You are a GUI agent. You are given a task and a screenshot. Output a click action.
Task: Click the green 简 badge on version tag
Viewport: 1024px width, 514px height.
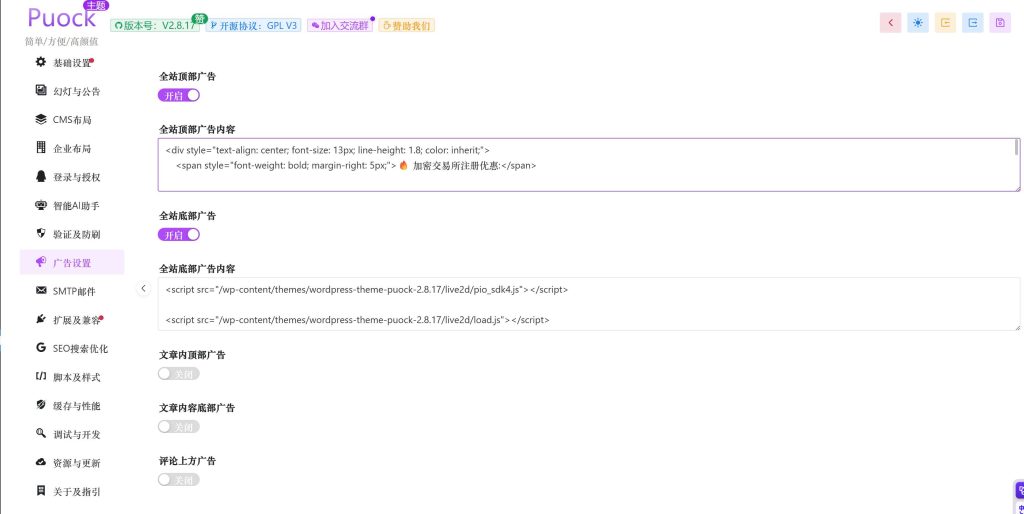pyautogui.click(x=200, y=18)
